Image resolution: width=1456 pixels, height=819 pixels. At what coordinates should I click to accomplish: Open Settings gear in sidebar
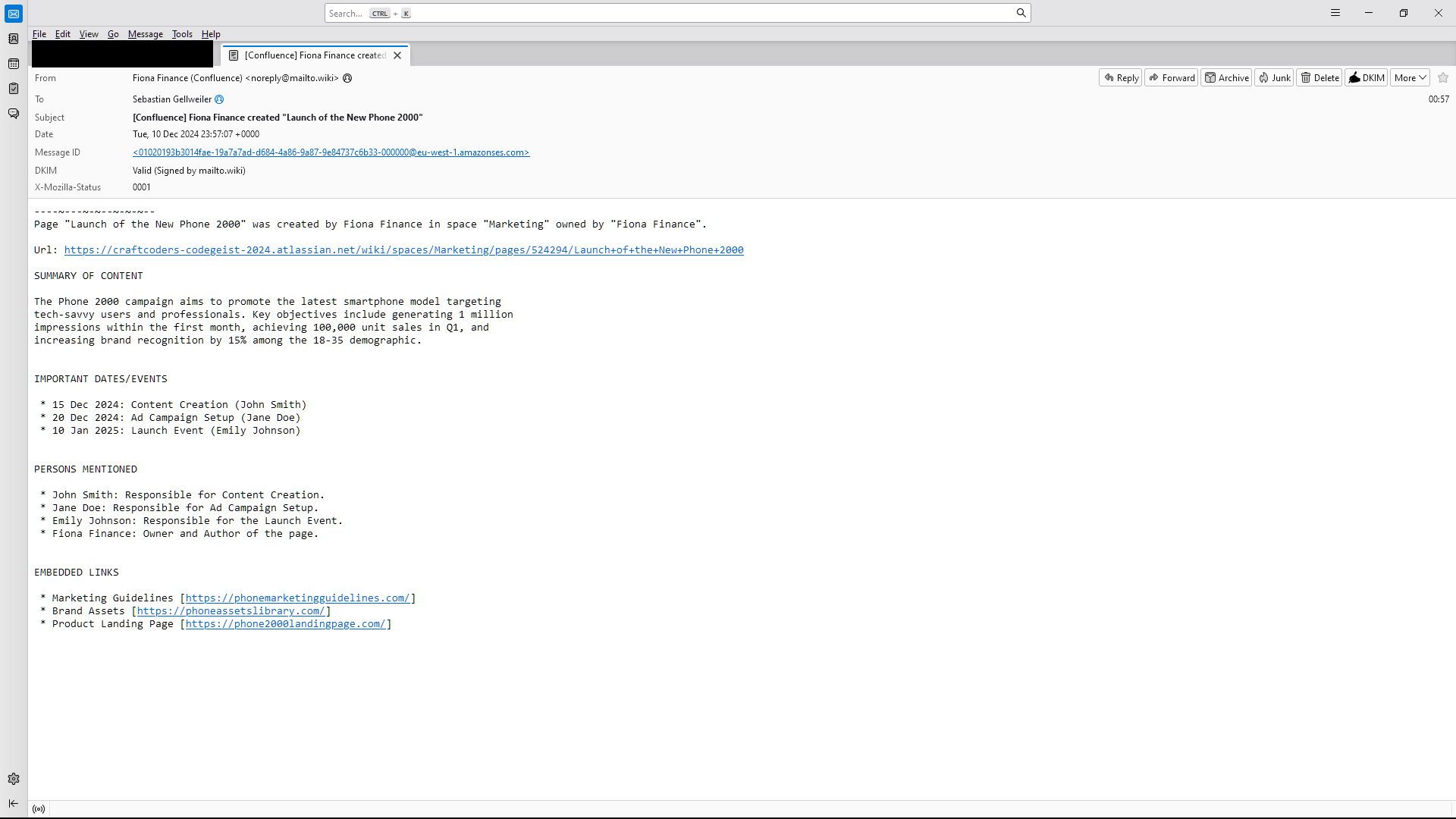pos(14,779)
